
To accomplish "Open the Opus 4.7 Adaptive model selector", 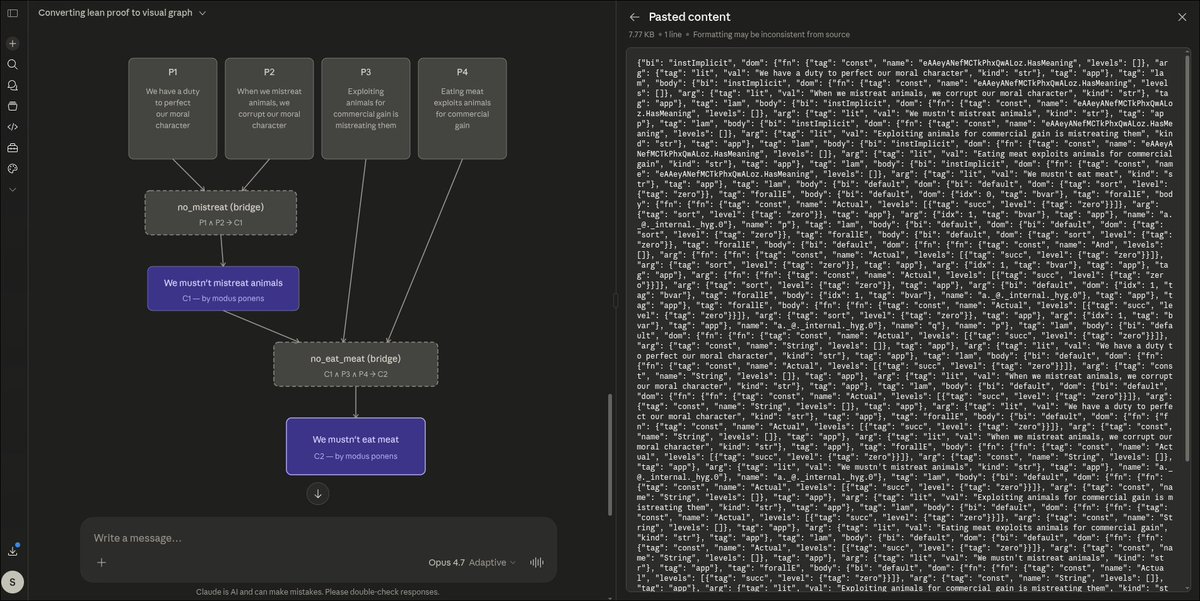I will tap(471, 562).
